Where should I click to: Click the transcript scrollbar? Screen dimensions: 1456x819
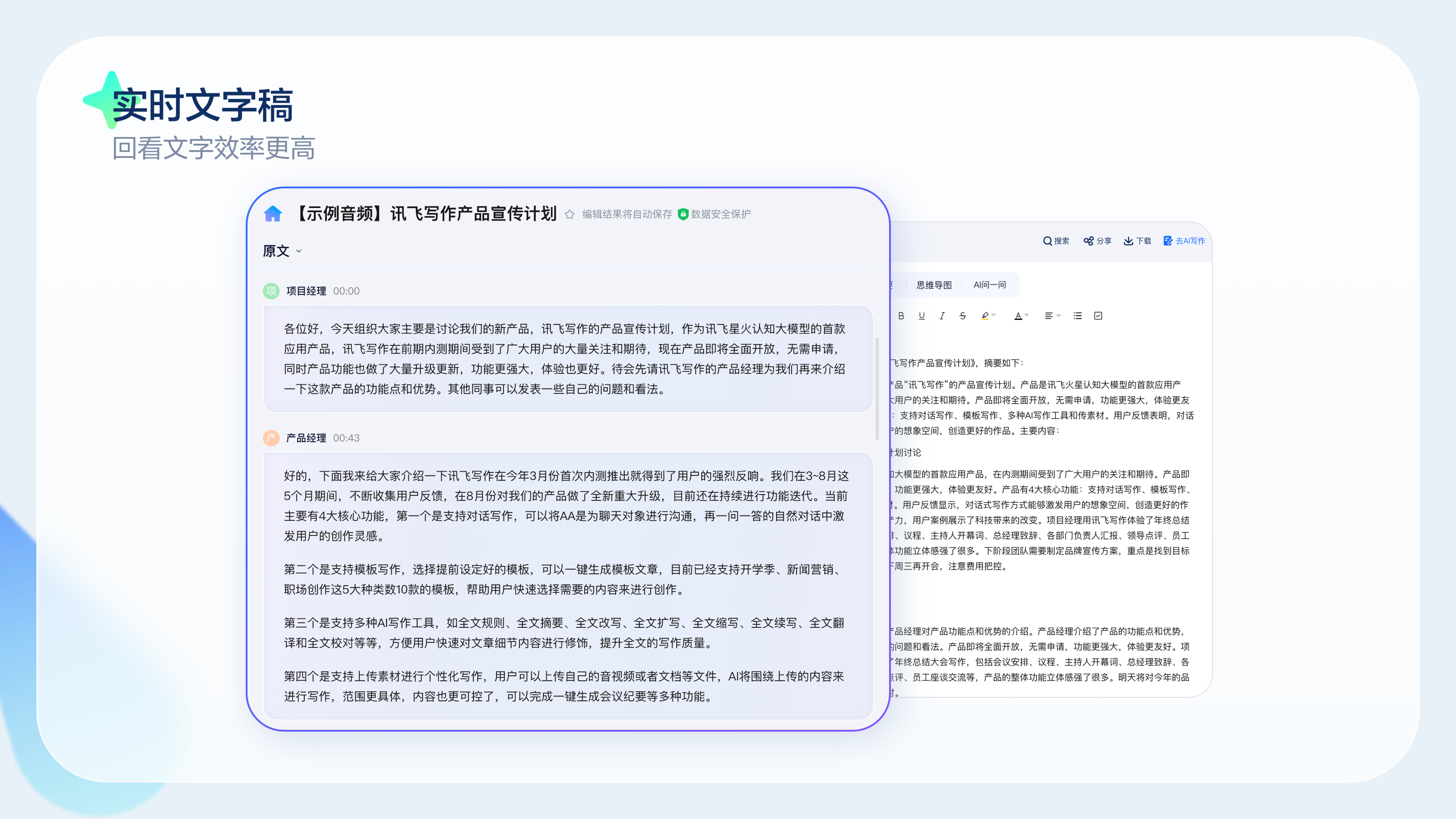pos(877,388)
